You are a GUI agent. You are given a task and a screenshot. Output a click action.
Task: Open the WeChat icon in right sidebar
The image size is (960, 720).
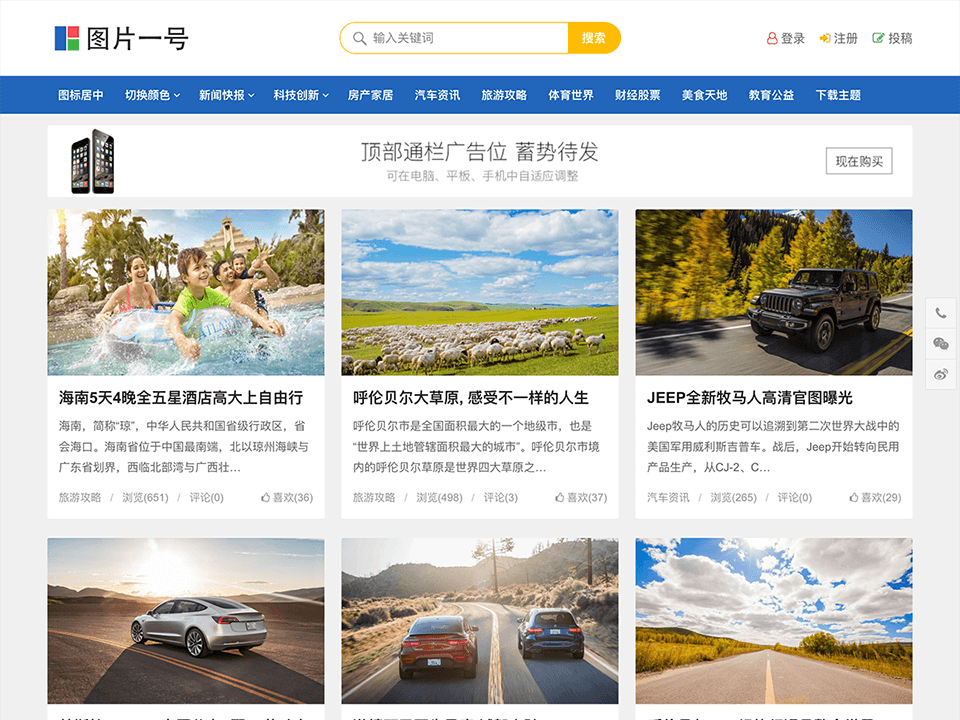point(940,344)
